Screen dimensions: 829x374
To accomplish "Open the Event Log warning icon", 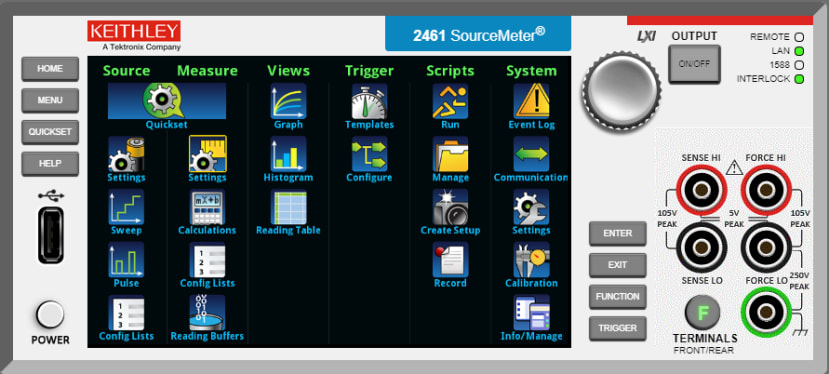I will click(531, 101).
